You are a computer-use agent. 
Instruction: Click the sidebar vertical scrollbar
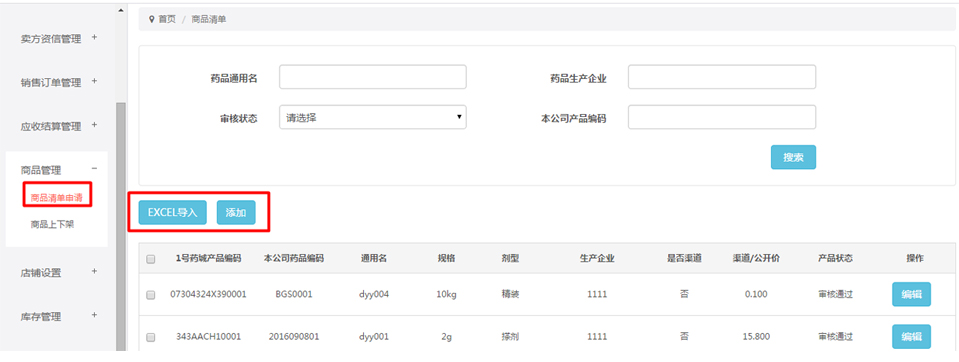click(x=120, y=226)
